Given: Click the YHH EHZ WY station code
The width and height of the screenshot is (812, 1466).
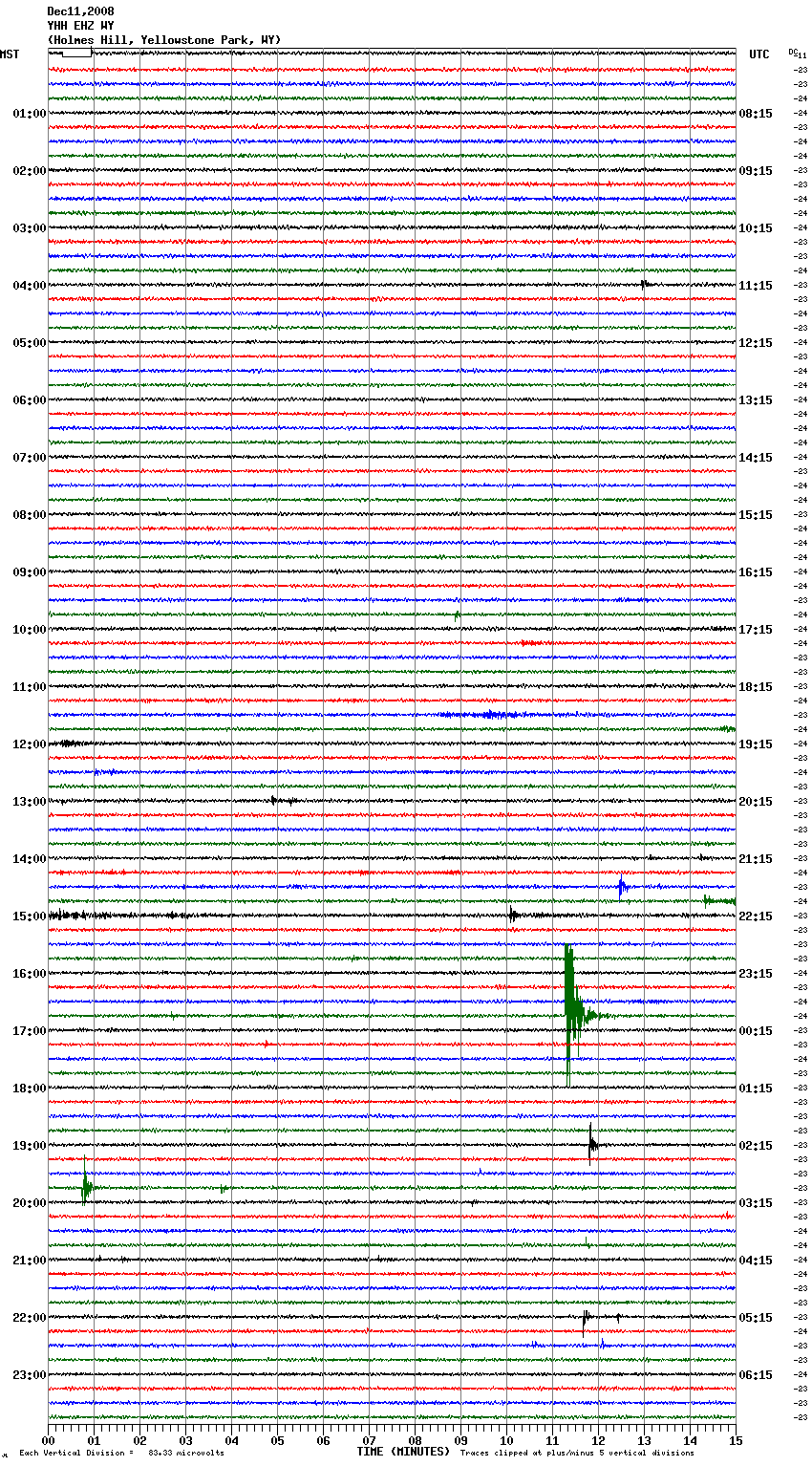Looking at the screenshot, I should (80, 26).
